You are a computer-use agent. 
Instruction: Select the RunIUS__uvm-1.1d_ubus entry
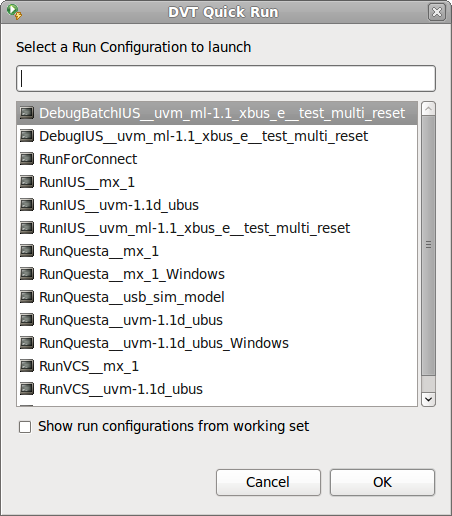(x=217, y=205)
